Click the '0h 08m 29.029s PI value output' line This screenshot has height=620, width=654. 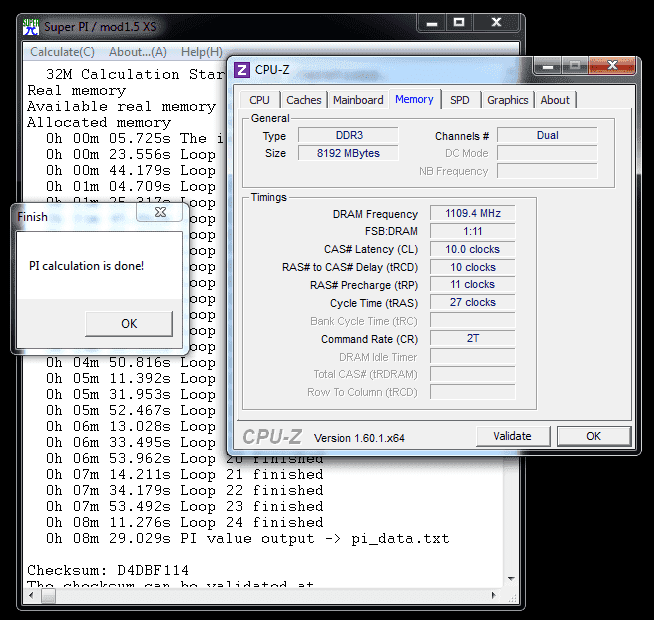pos(248,538)
